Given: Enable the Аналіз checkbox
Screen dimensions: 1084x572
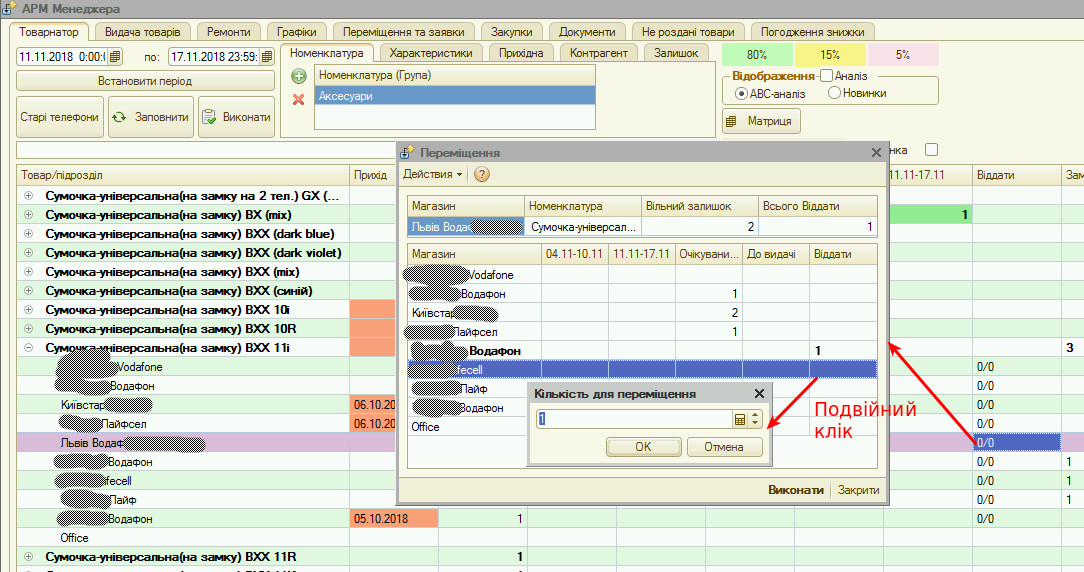Looking at the screenshot, I should pos(826,76).
